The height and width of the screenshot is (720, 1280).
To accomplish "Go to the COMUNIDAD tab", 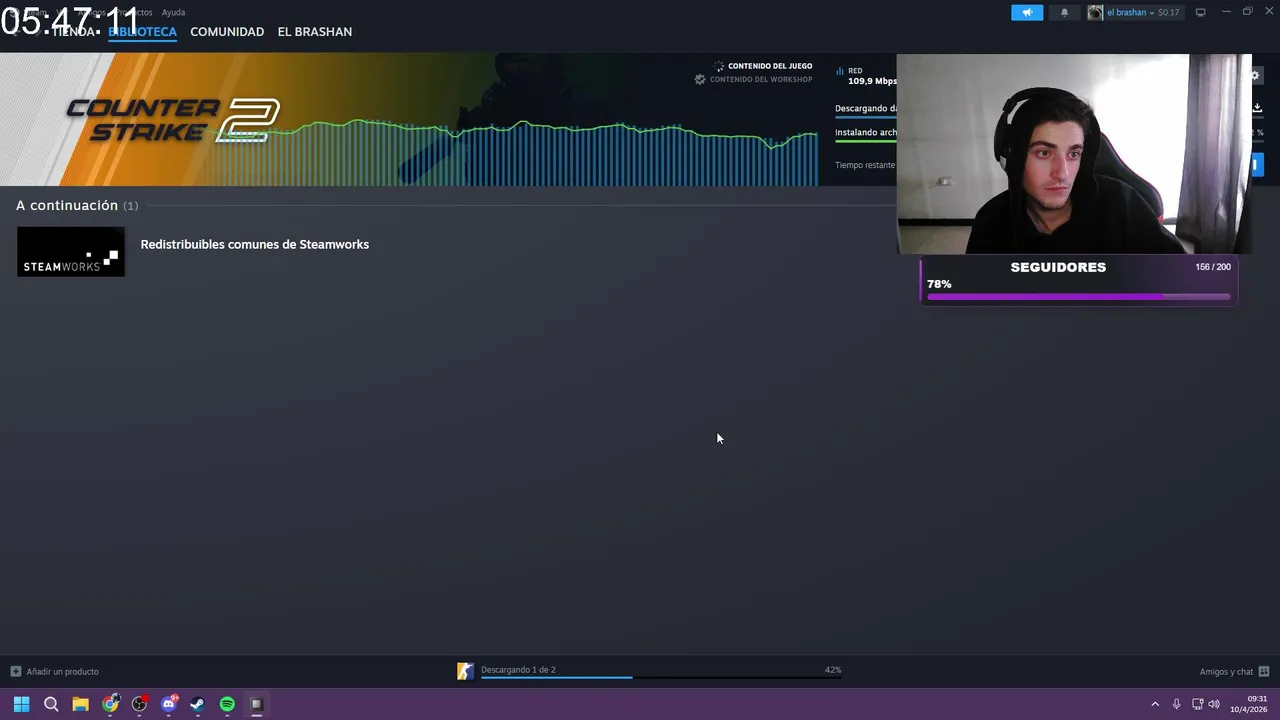I will 227,32.
